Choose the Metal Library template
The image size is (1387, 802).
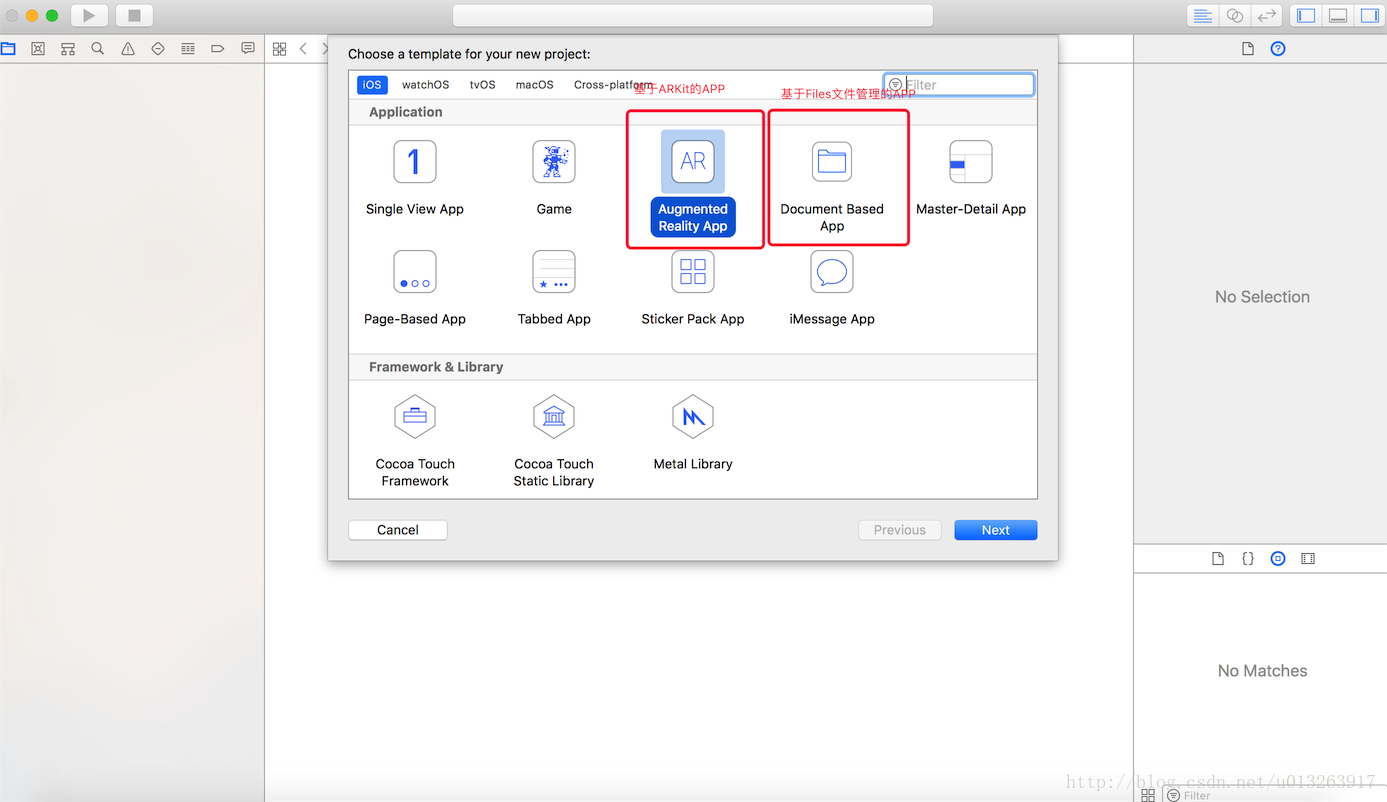click(x=693, y=433)
